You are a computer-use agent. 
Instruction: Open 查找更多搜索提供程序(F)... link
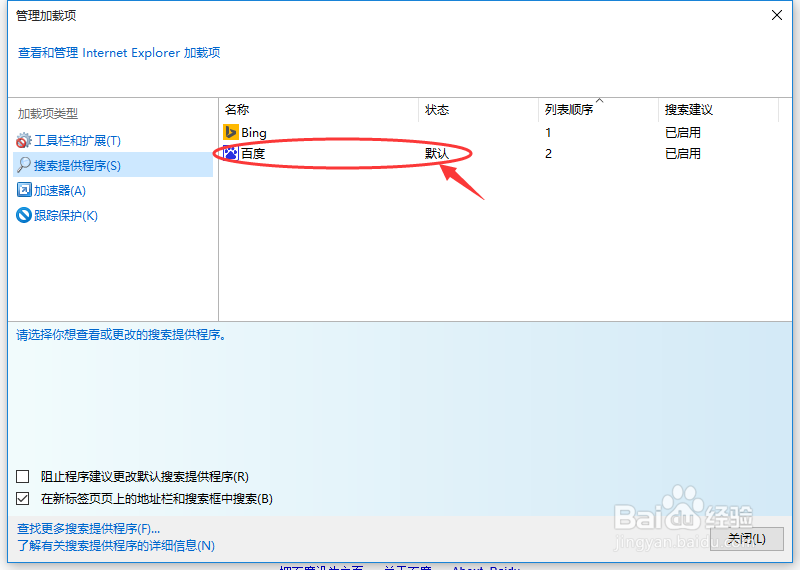coord(89,529)
